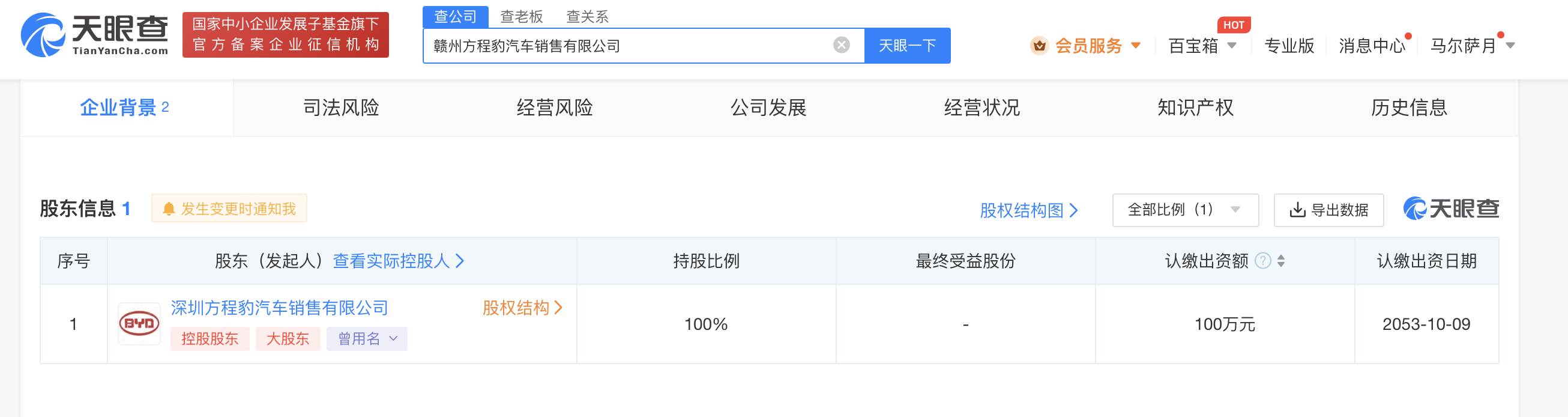Screen dimensions: 1568x417
Task: Open 股权结构图 link
Action: pyautogui.click(x=1029, y=210)
